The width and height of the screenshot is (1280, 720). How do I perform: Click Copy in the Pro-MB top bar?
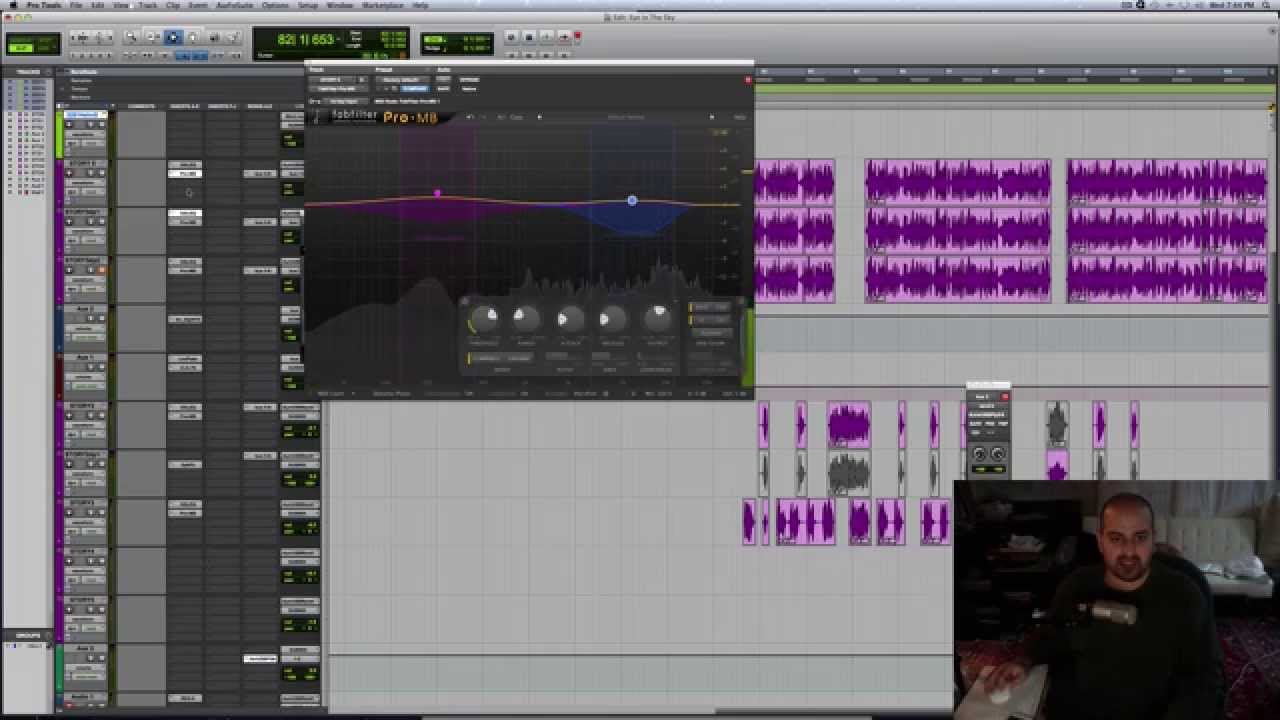(x=516, y=116)
